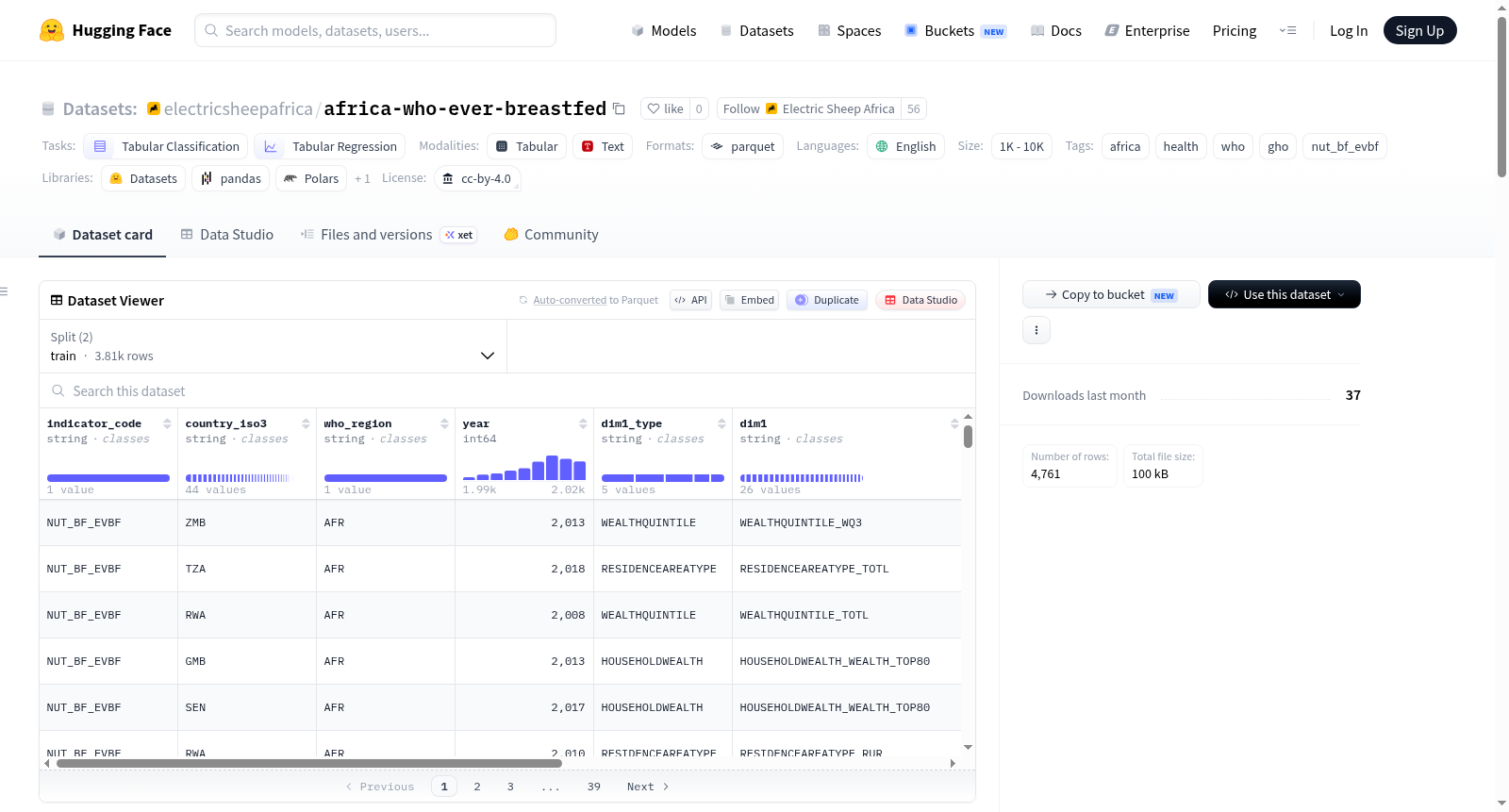Follow Electric Sheep Africa
This screenshot has width=1509, height=812.
coord(808,108)
